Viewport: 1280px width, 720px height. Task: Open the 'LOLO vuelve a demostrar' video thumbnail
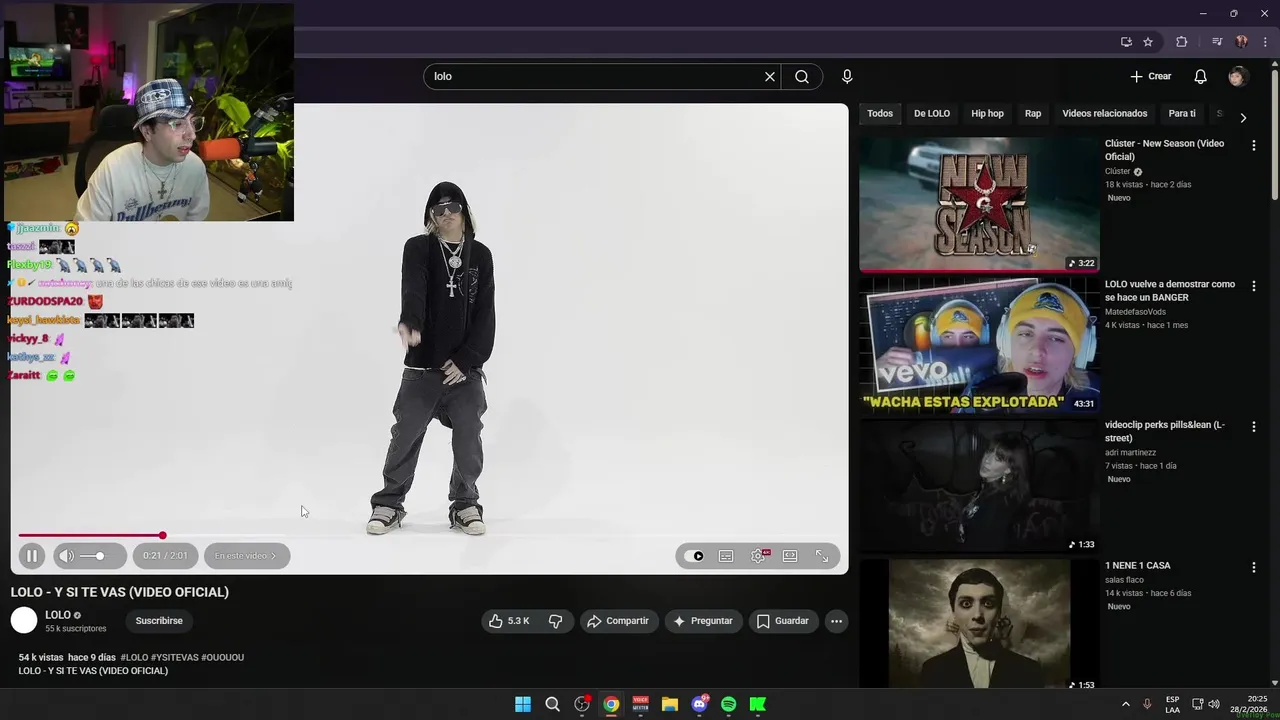979,345
